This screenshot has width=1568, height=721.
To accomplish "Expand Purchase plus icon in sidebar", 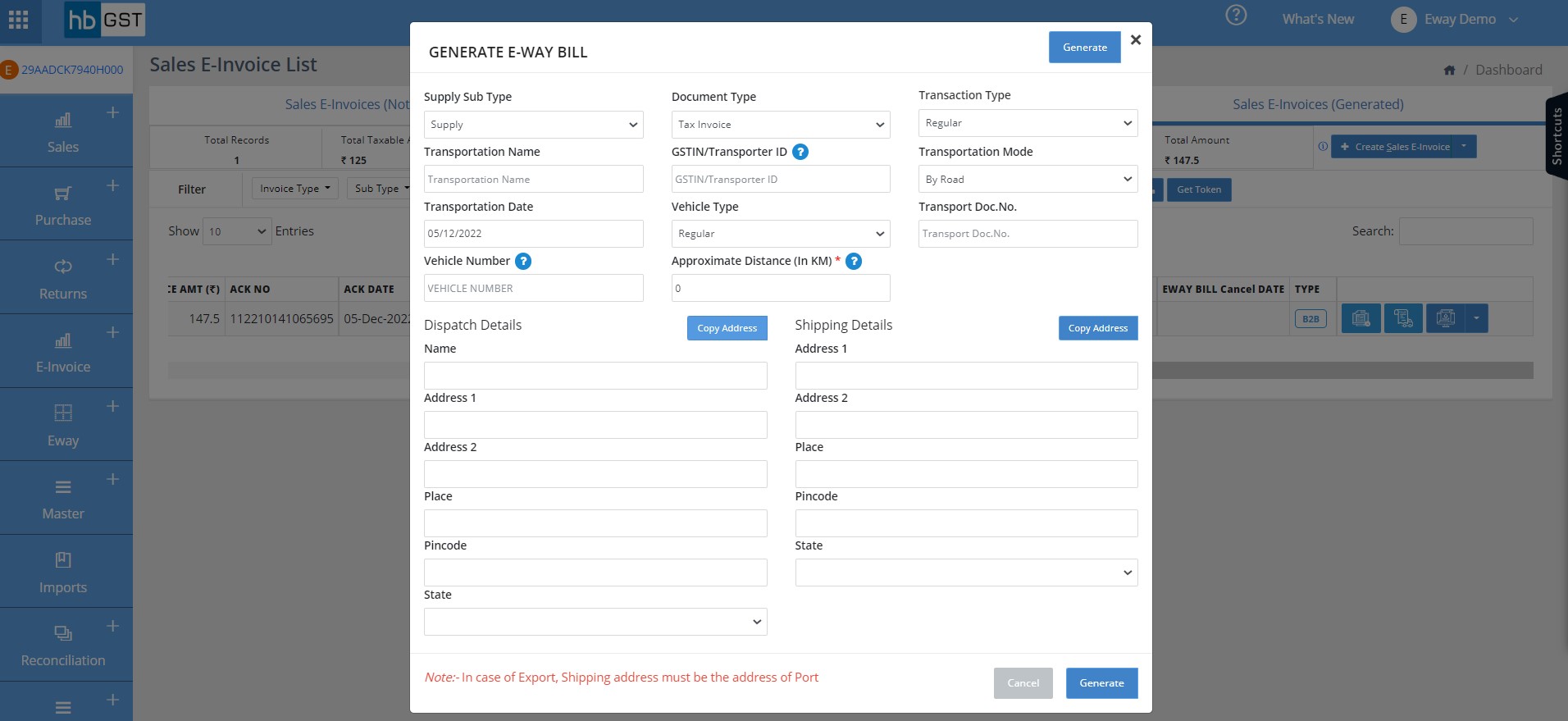I will point(113,185).
